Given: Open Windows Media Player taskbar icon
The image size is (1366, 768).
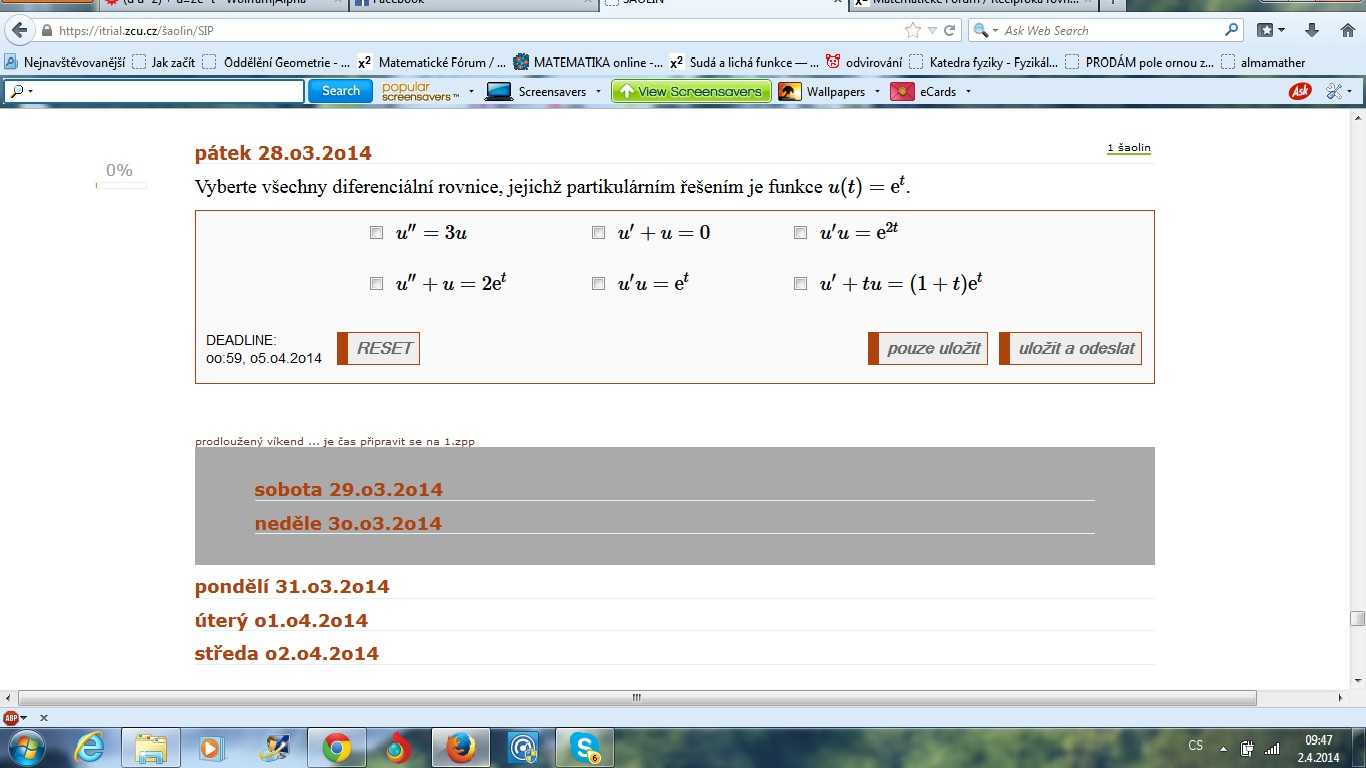Looking at the screenshot, I should (x=211, y=748).
